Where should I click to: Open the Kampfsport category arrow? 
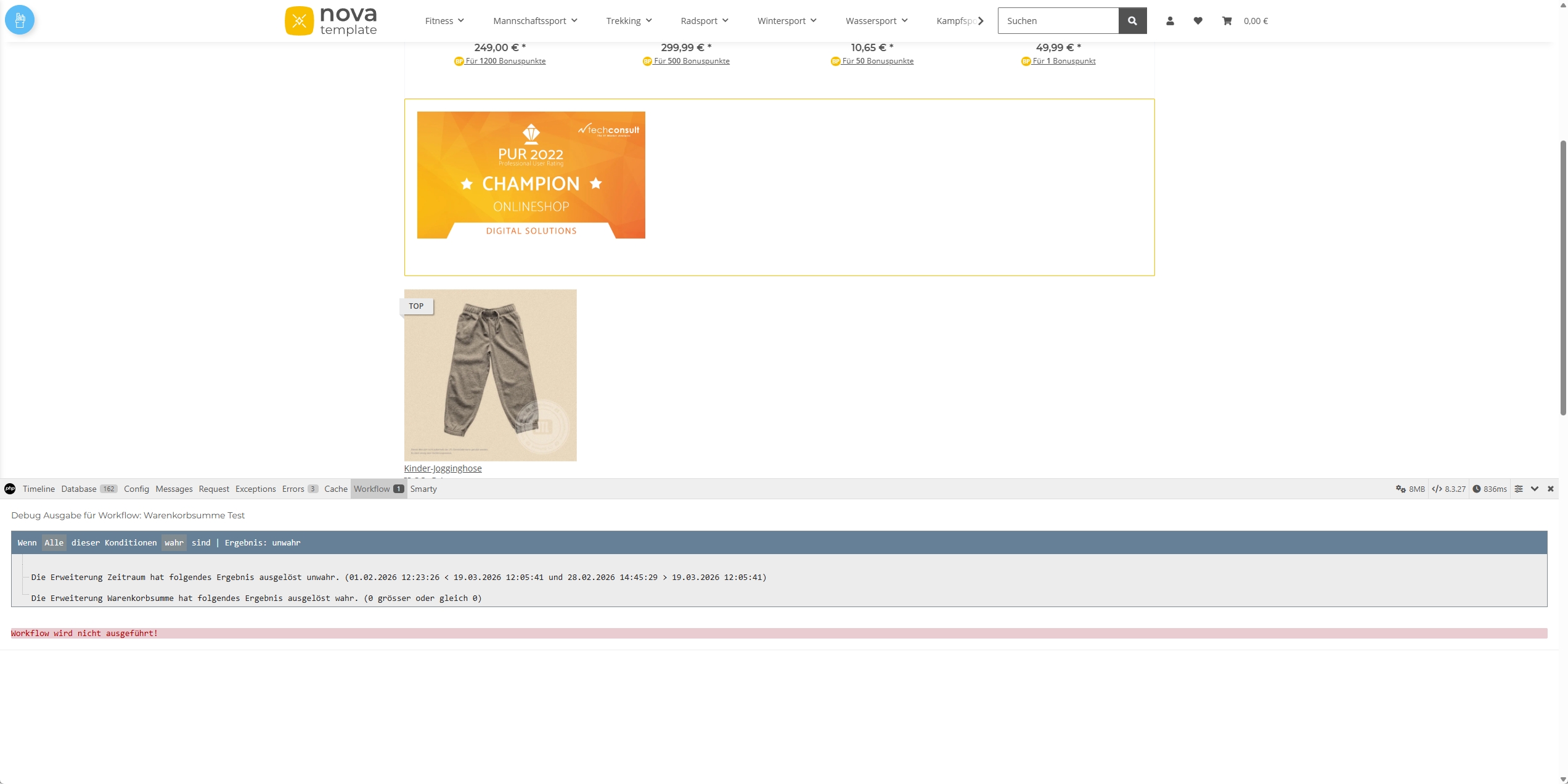[x=981, y=20]
